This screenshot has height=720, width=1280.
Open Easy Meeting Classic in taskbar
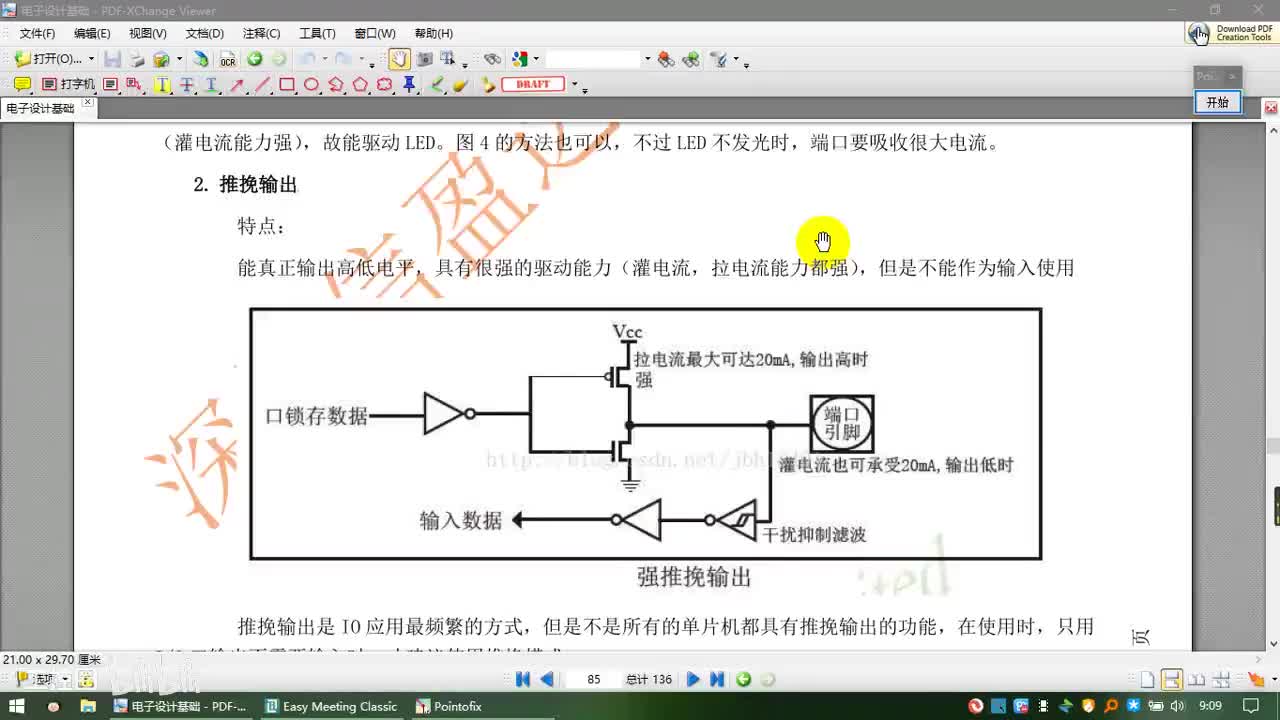coord(332,706)
